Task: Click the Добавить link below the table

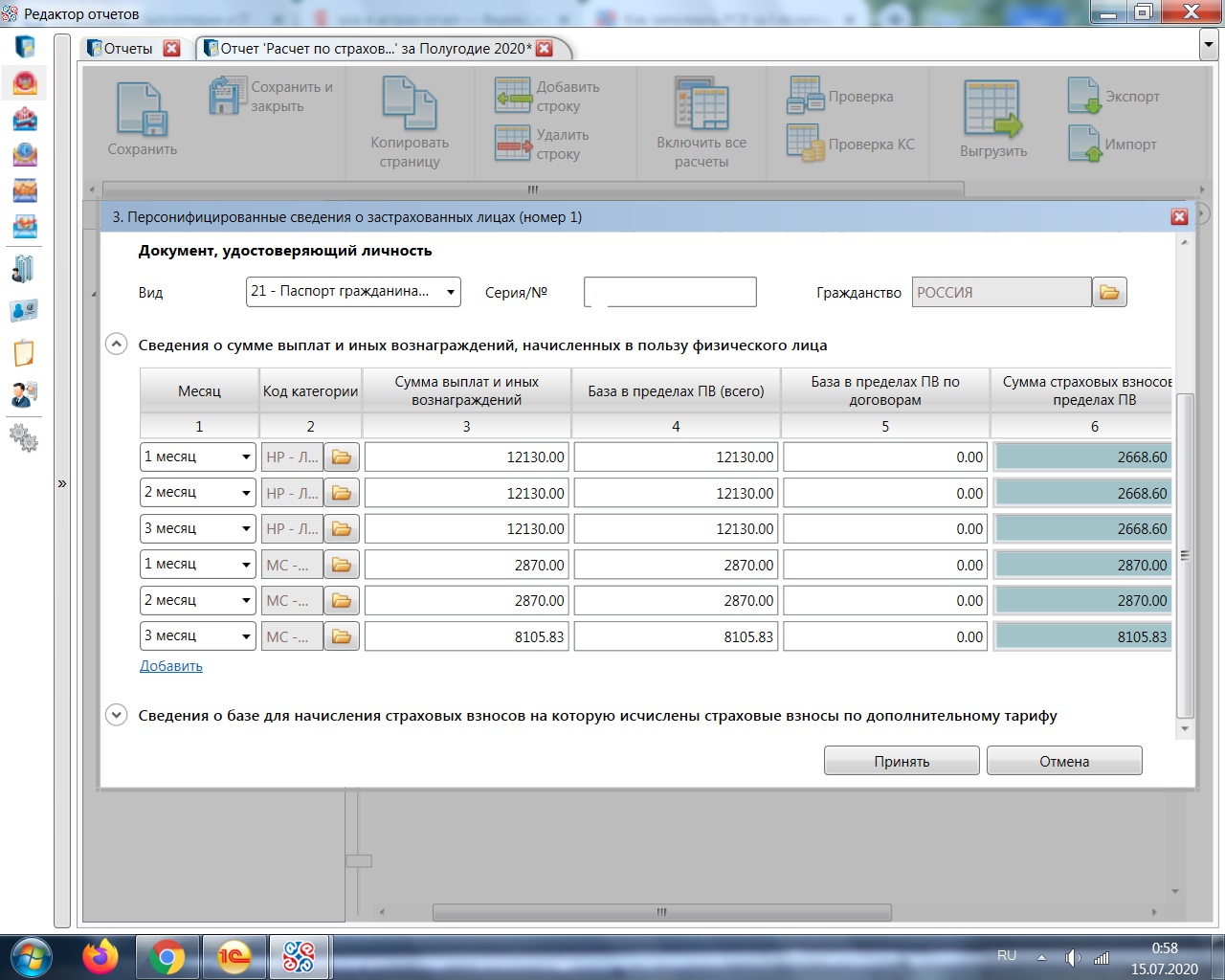Action: click(171, 666)
